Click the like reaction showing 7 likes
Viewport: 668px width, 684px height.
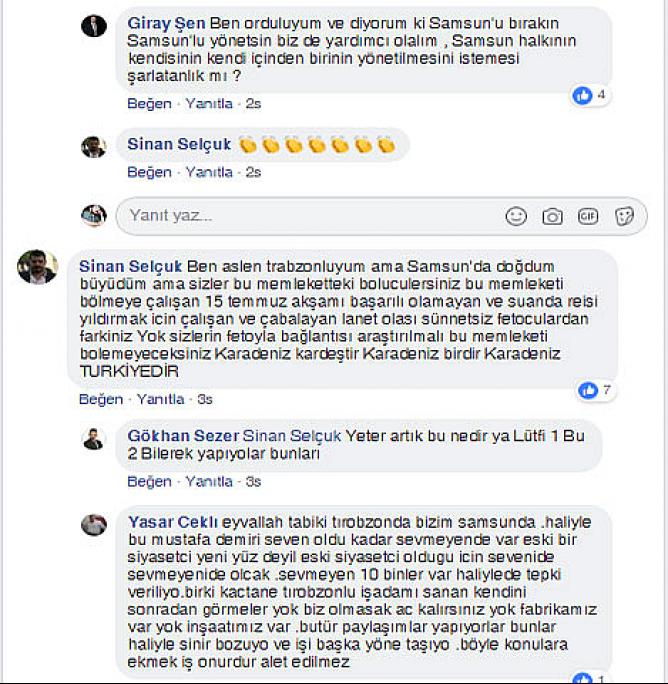(x=587, y=390)
